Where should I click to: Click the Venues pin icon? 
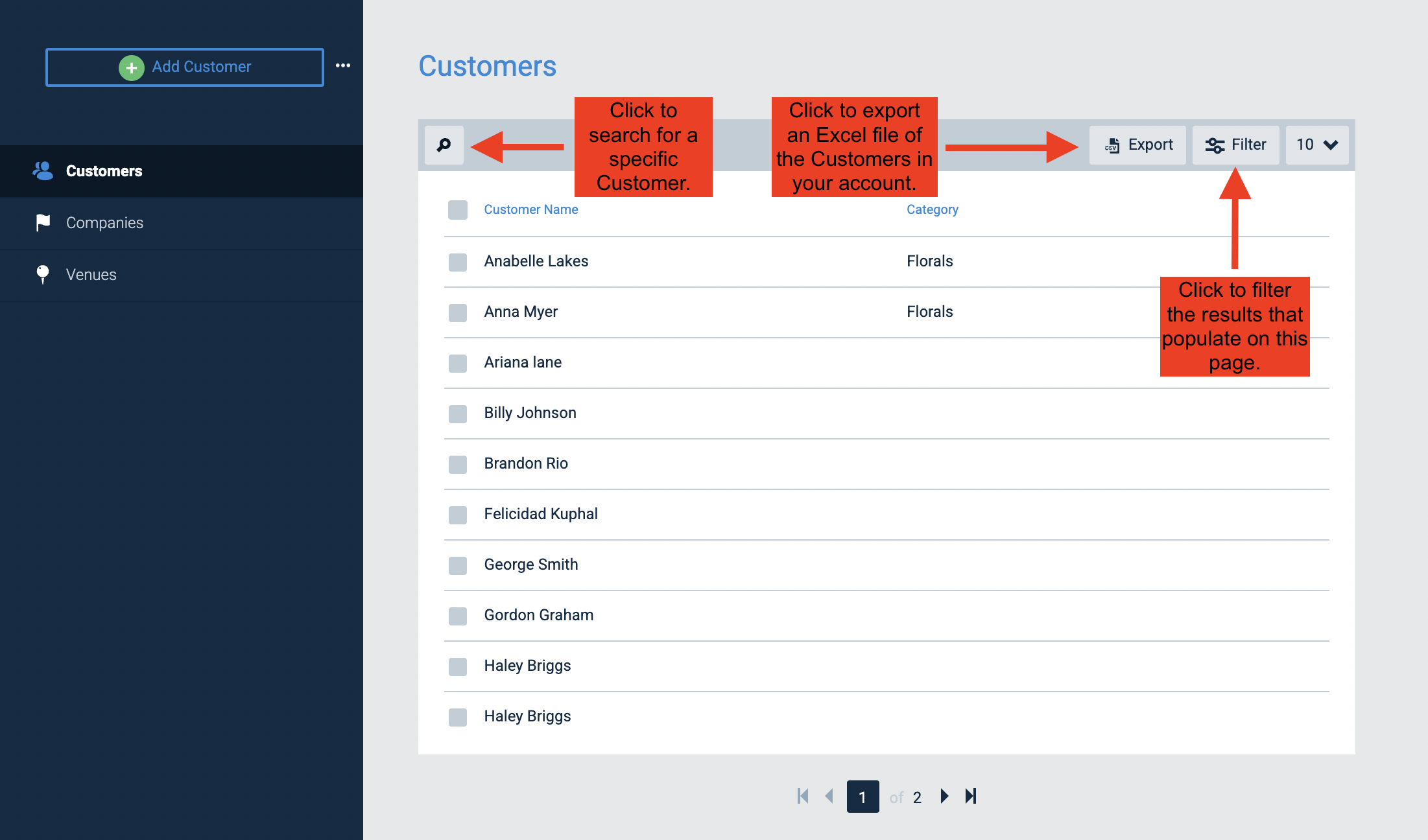click(x=43, y=275)
